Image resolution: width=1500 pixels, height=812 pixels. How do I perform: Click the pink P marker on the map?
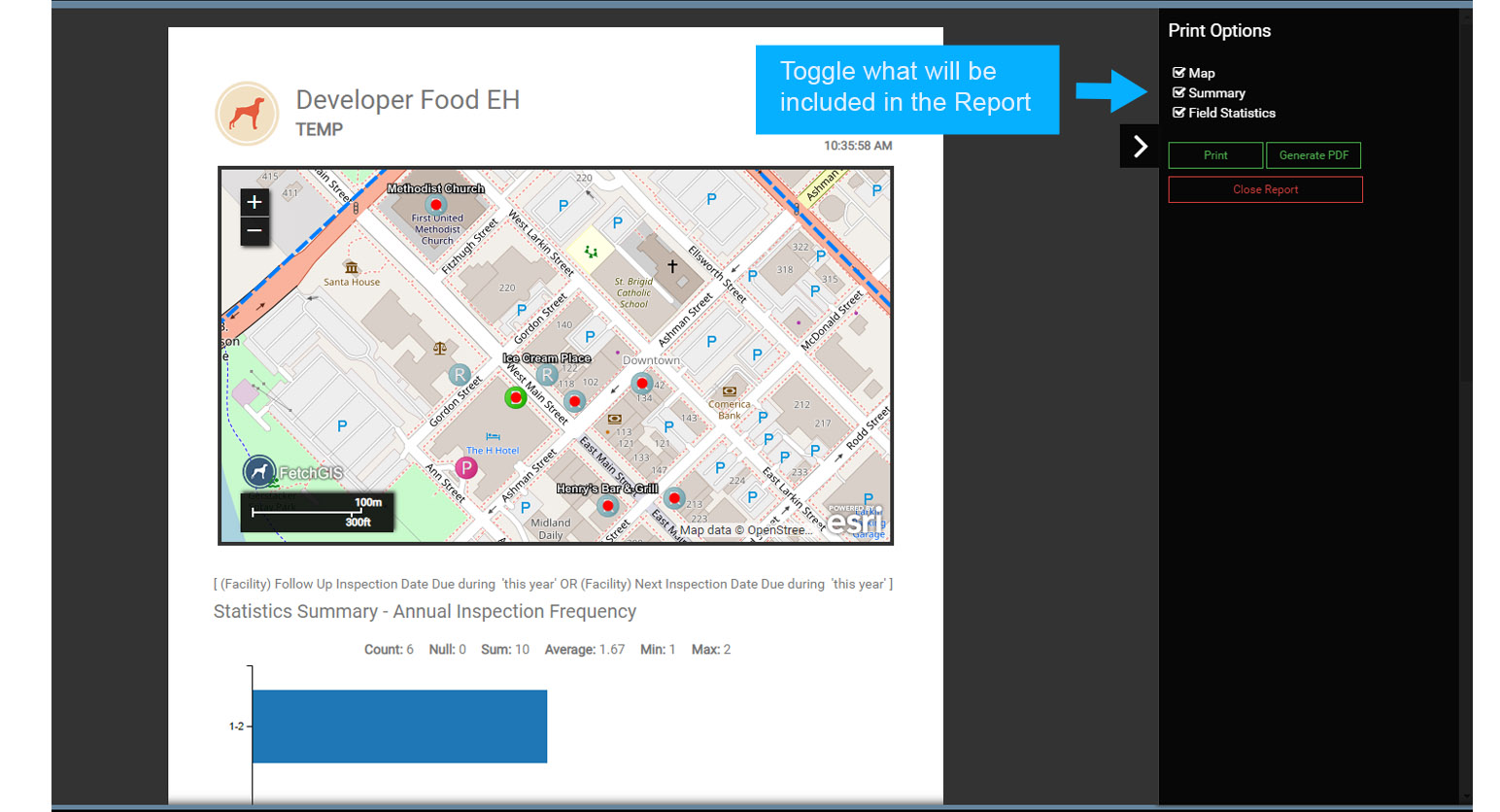466,468
